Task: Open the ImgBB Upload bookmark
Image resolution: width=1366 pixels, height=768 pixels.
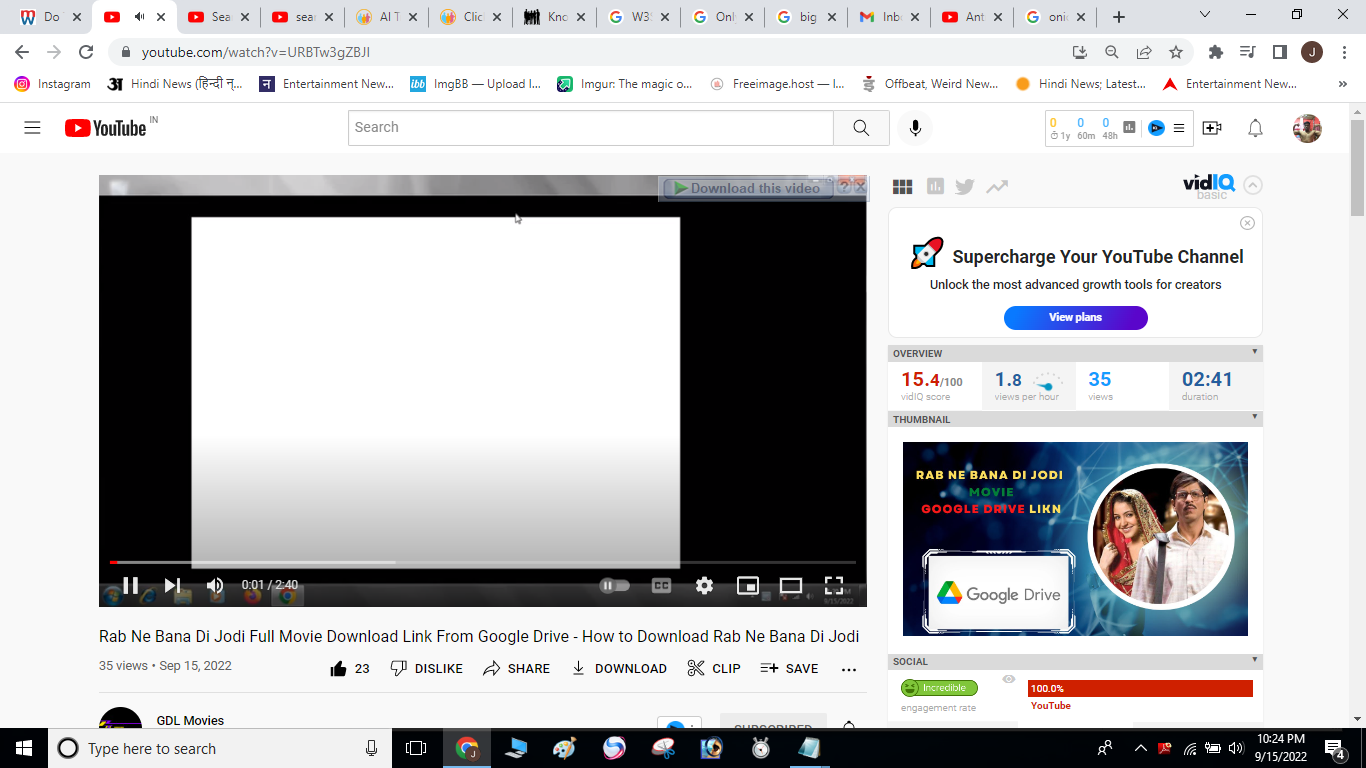Action: tap(476, 84)
